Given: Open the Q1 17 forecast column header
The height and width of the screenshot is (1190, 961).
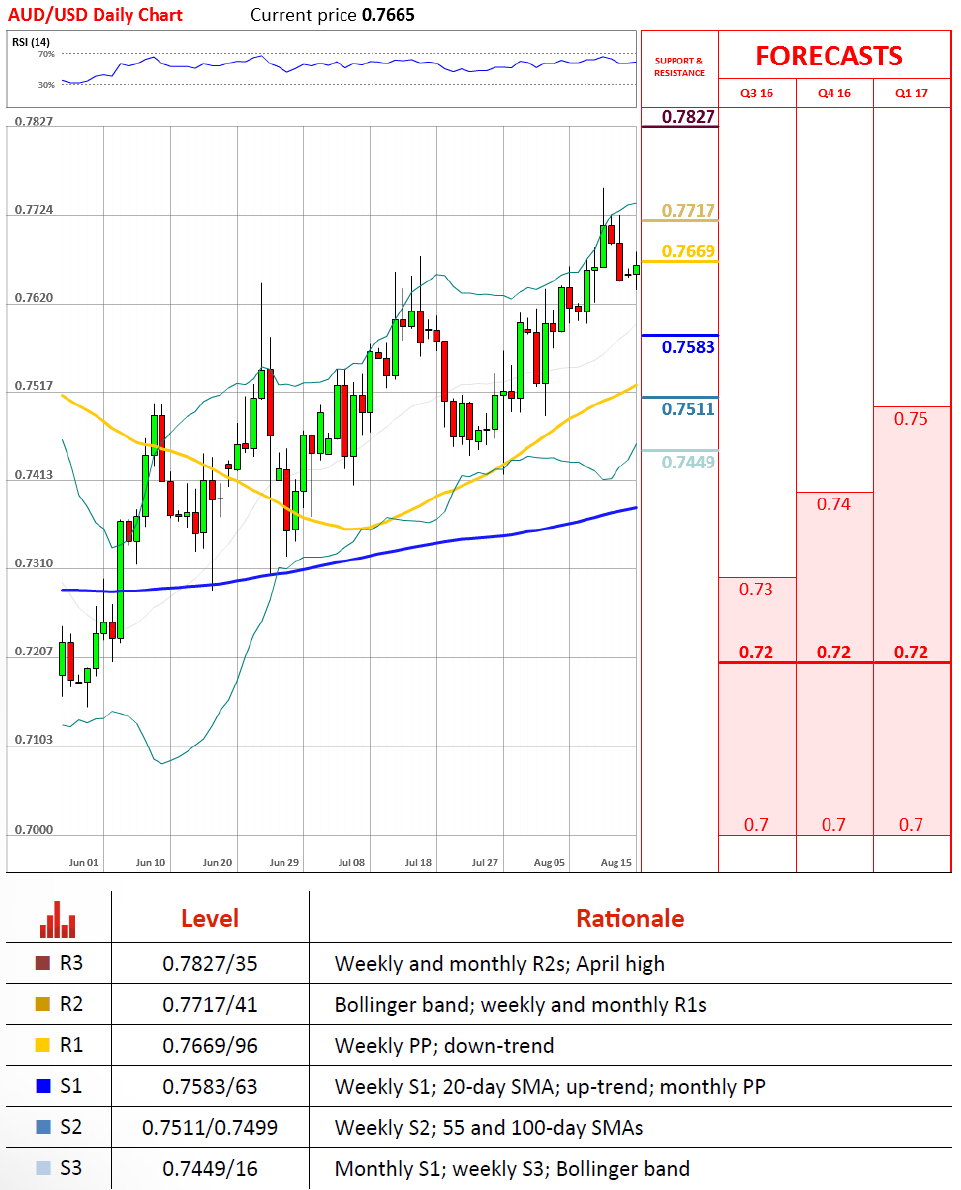Looking at the screenshot, I should pos(911,93).
